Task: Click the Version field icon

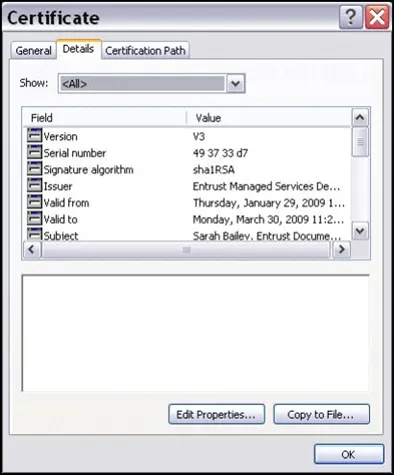Action: 34,136
